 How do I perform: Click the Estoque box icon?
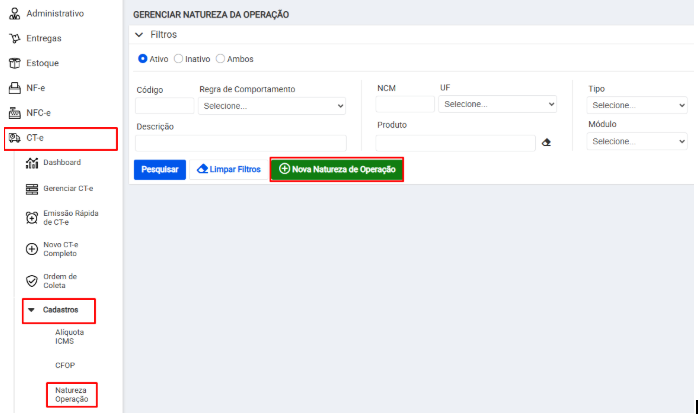[14, 63]
